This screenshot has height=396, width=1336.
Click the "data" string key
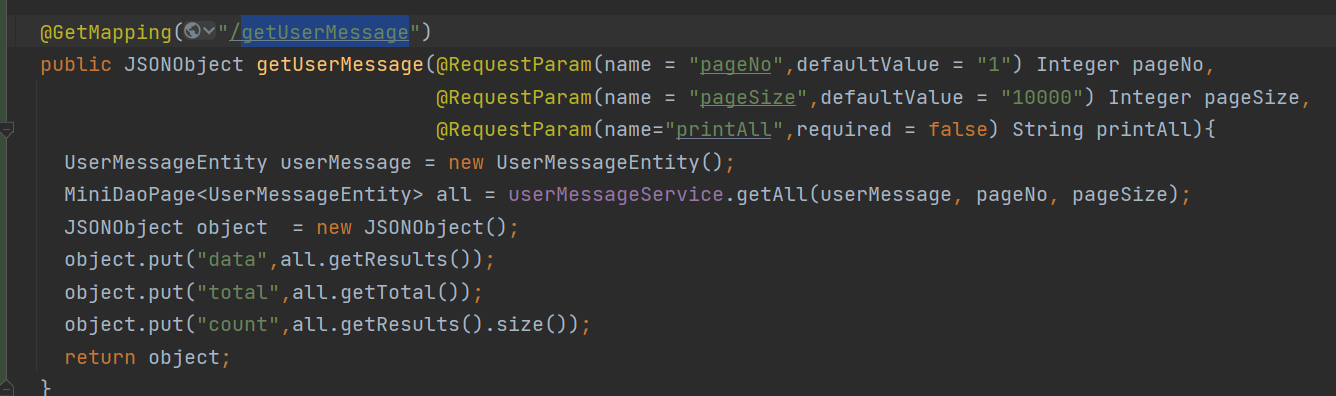(233, 260)
